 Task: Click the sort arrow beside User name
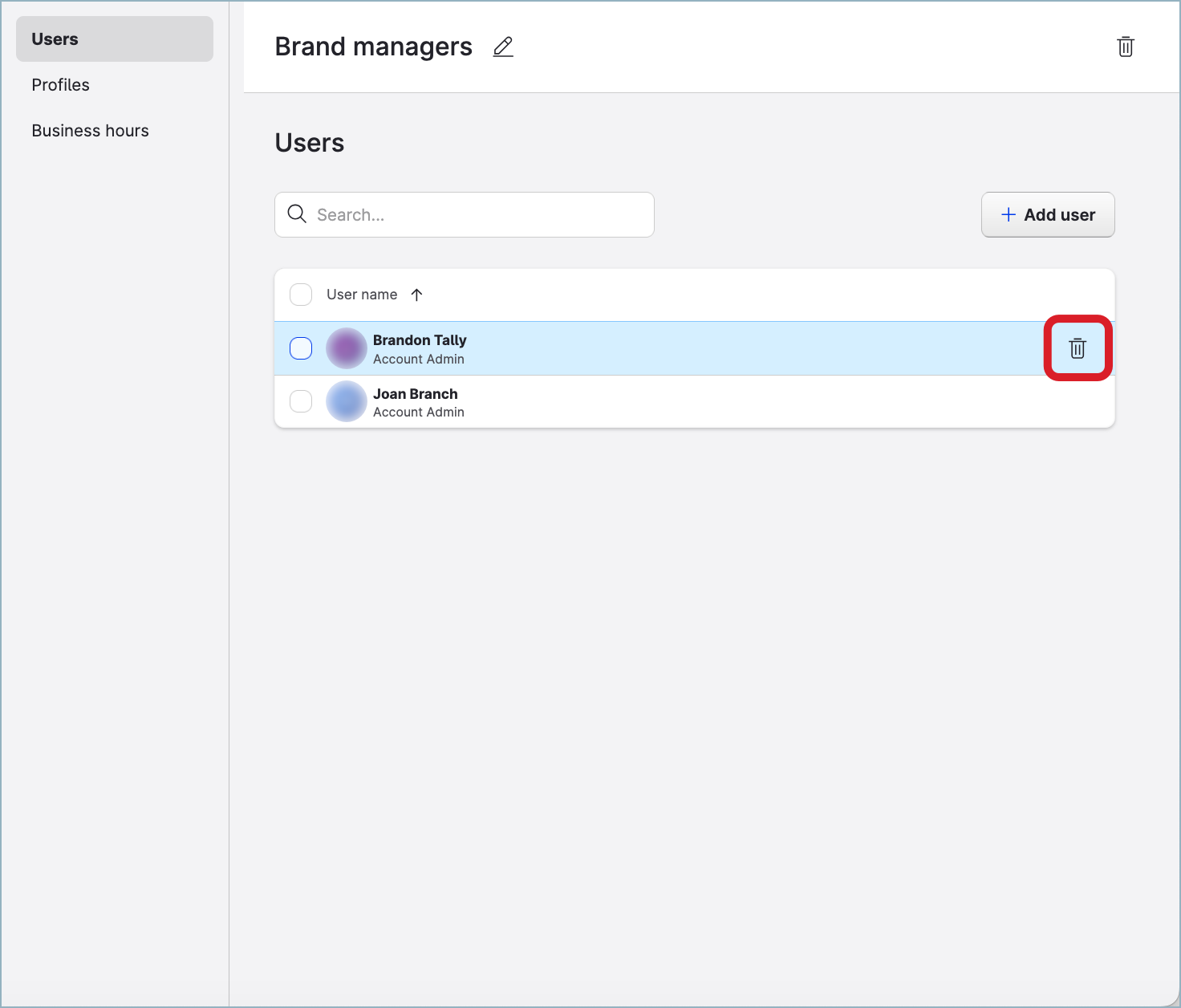416,295
